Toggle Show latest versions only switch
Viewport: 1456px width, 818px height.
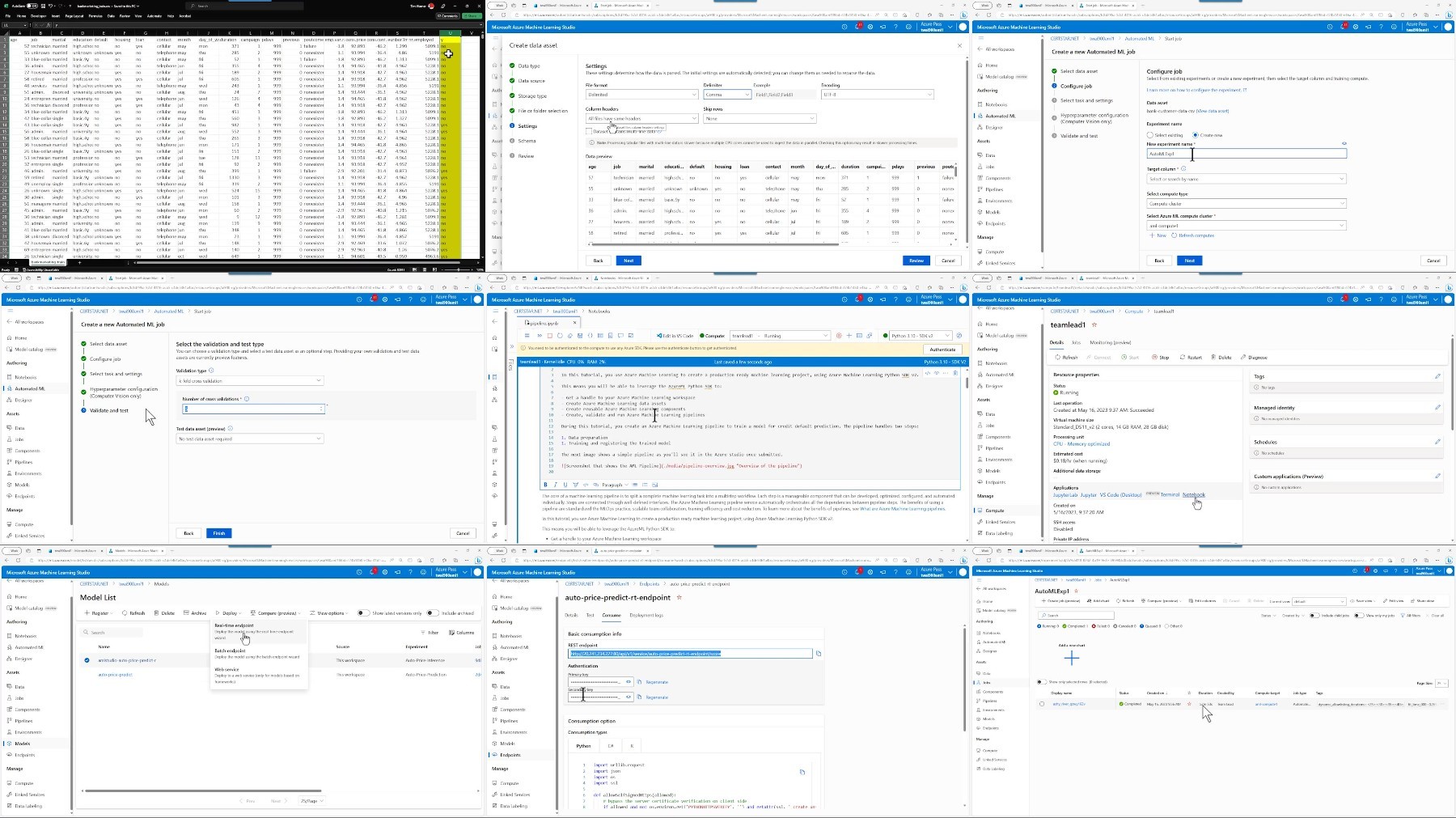coord(363,613)
